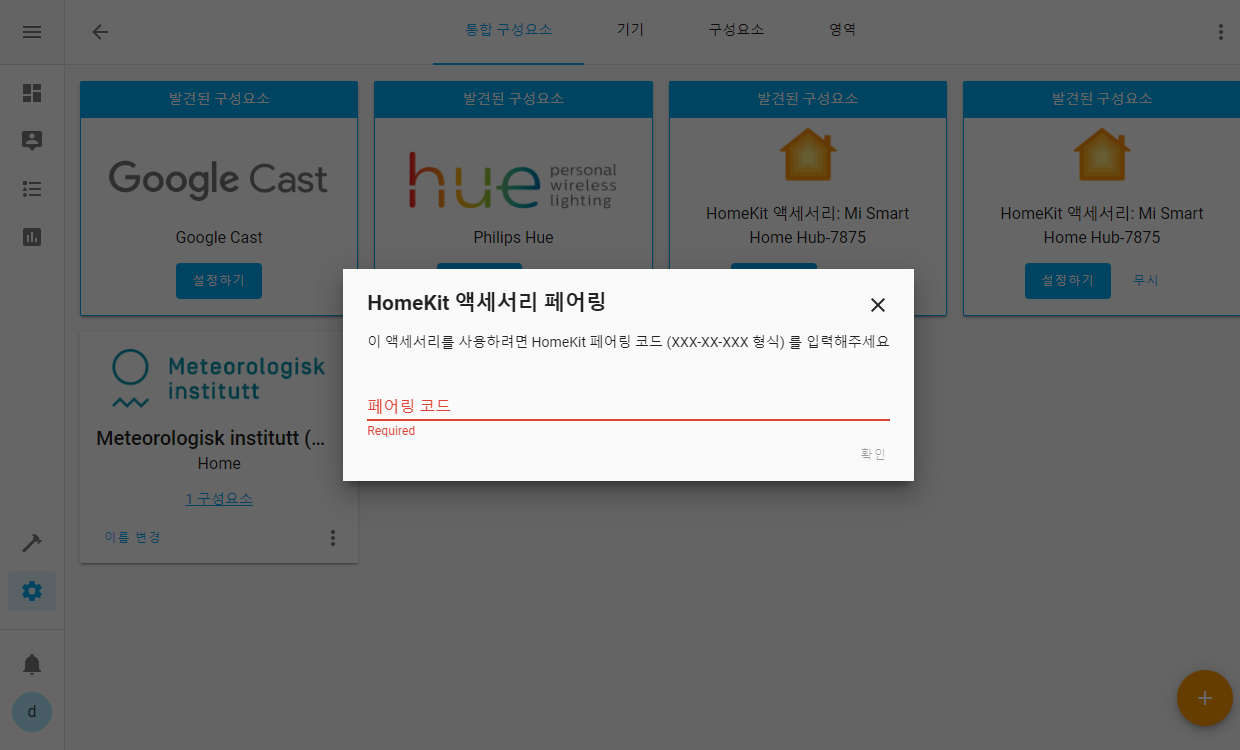Image resolution: width=1240 pixels, height=750 pixels.
Task: Open the notifications bell icon
Action: point(32,664)
